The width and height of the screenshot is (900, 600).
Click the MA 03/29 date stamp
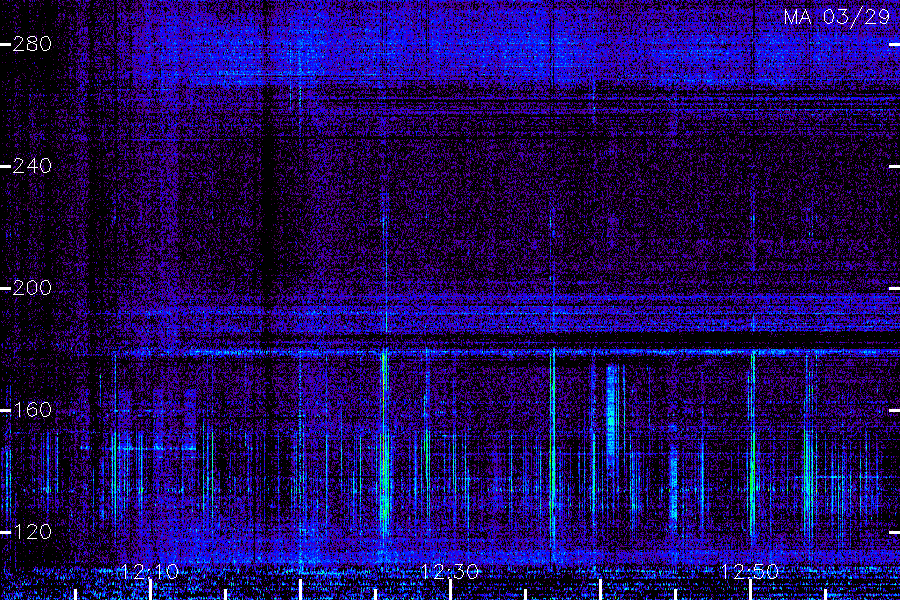[837, 17]
